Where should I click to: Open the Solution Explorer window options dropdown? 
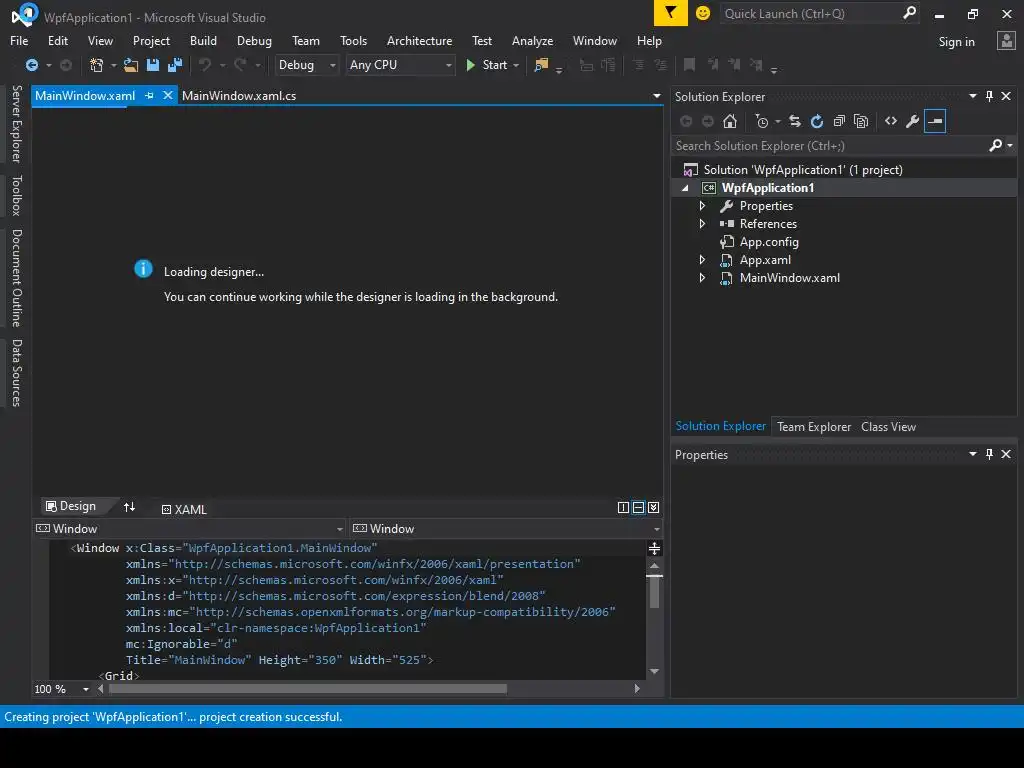pos(972,96)
